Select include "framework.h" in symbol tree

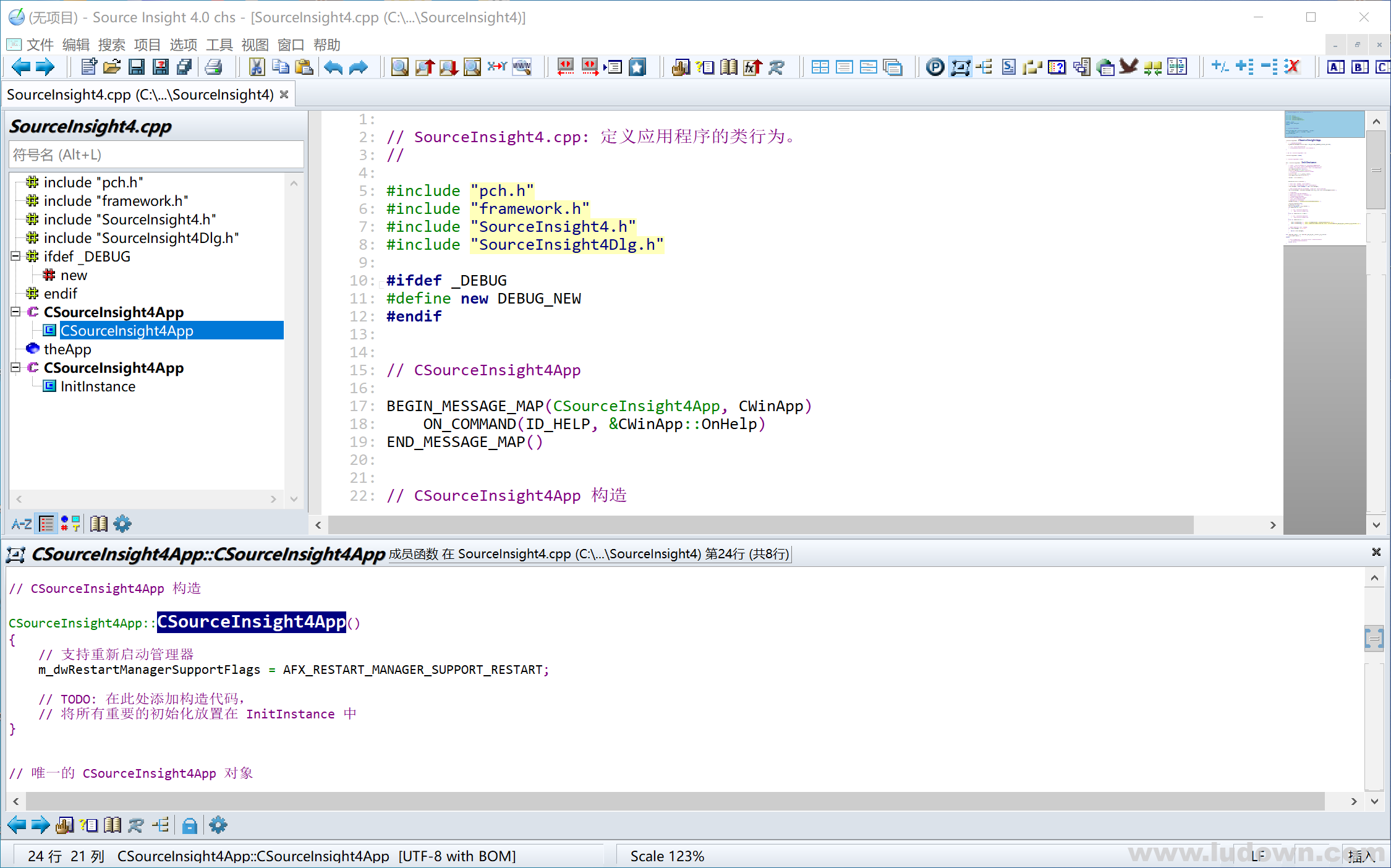[x=116, y=201]
